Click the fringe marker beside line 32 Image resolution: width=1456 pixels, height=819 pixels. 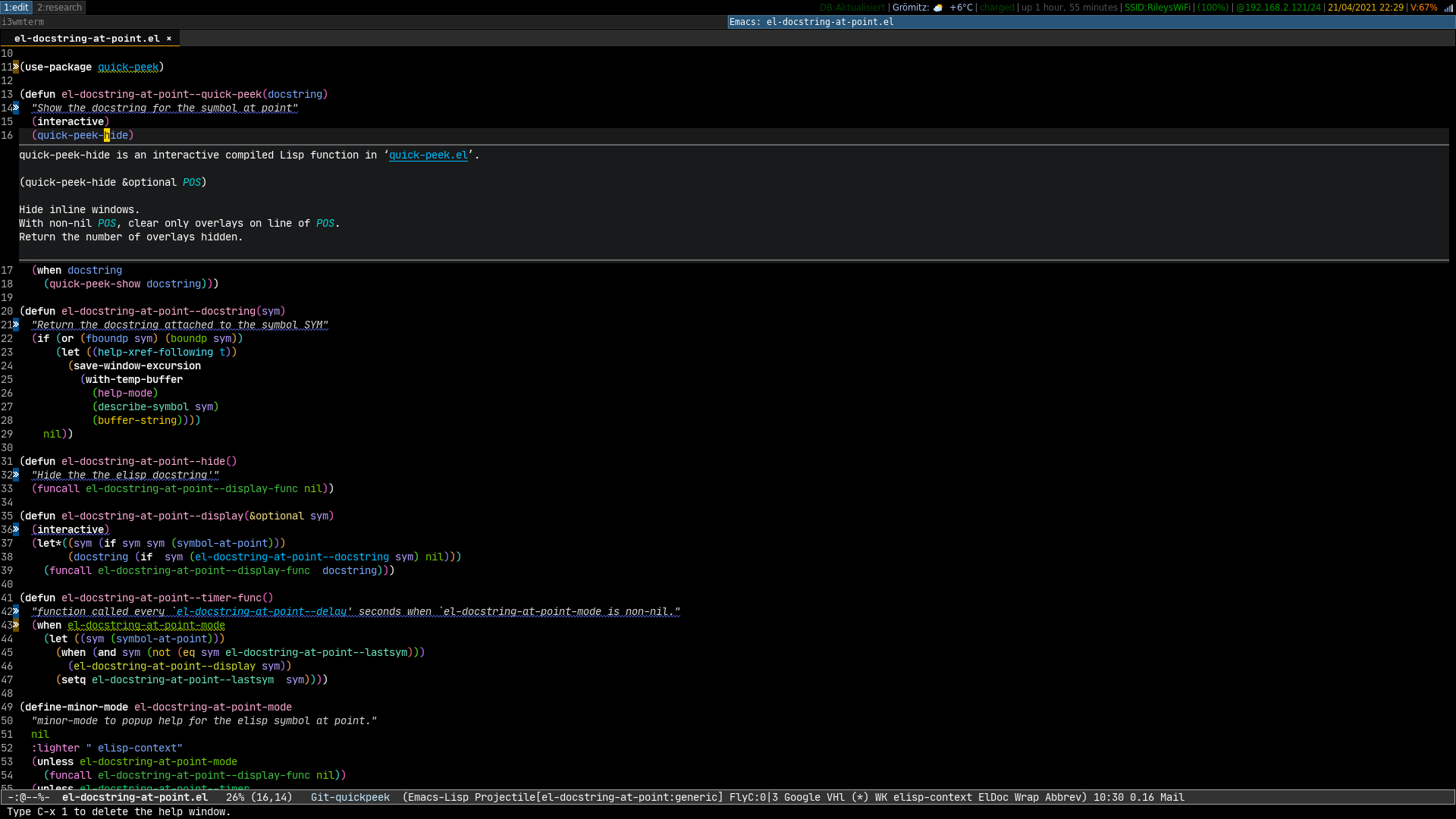tap(16, 475)
